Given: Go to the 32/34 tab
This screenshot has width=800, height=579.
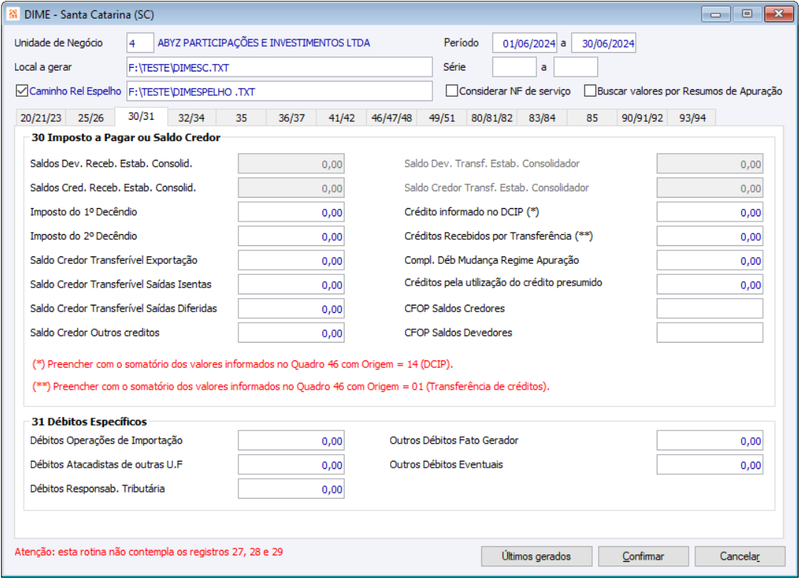Looking at the screenshot, I should (191, 118).
